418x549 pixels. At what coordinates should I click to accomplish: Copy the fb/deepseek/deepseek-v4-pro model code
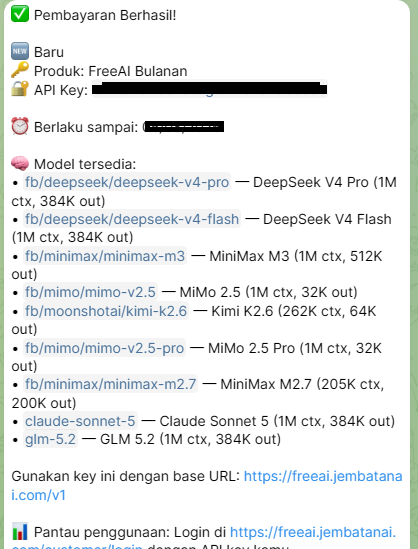coord(127,182)
